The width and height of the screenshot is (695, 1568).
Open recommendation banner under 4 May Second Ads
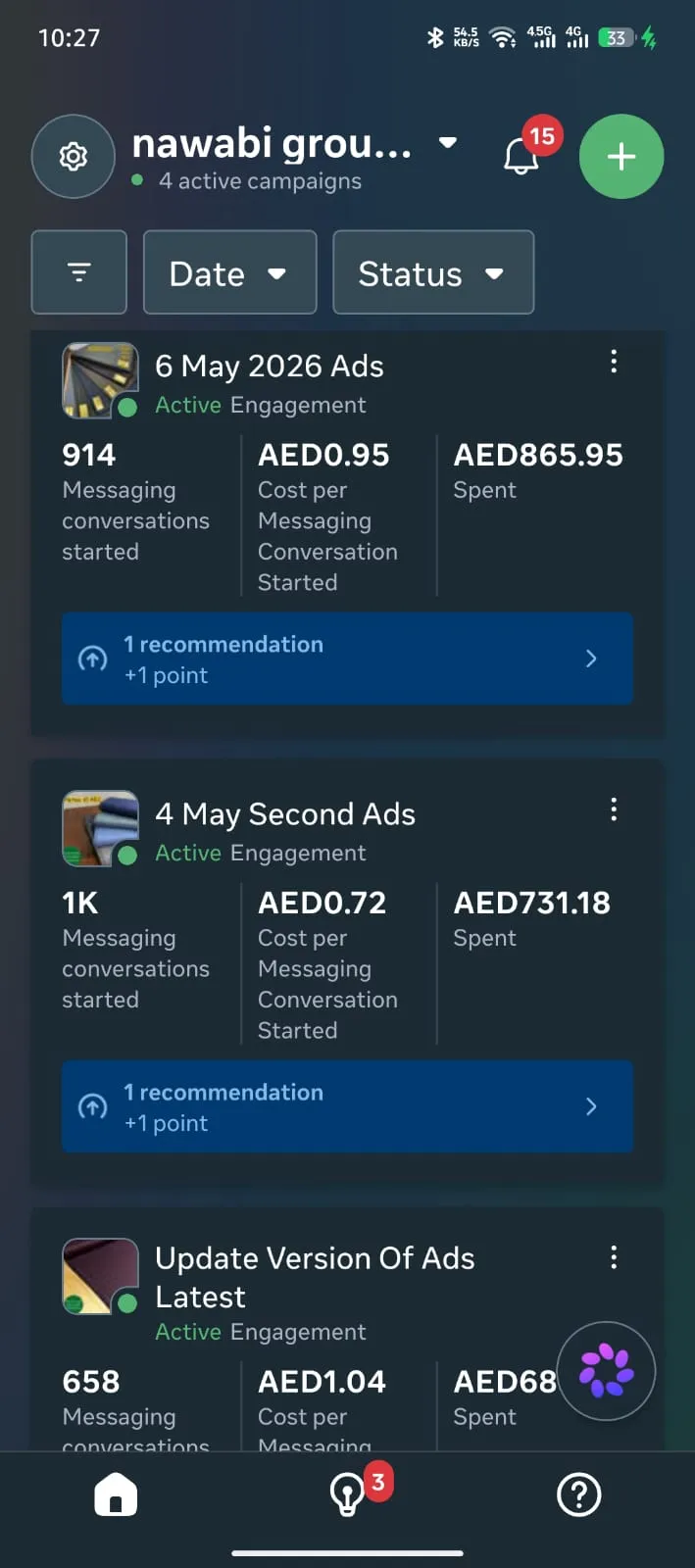click(347, 1106)
